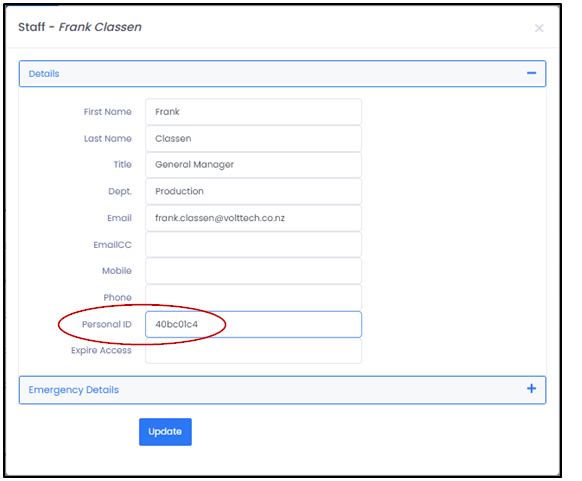Click the Personal ID field with 40bc01c4

(x=253, y=324)
